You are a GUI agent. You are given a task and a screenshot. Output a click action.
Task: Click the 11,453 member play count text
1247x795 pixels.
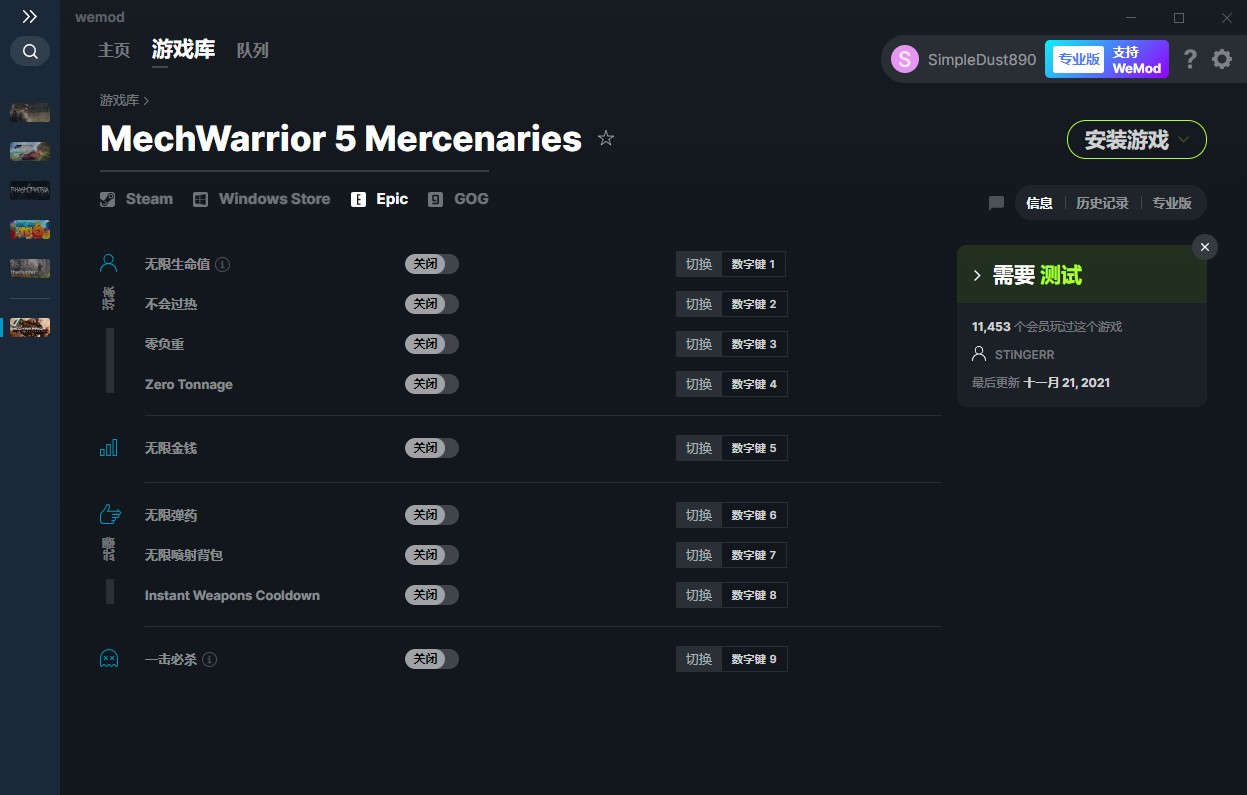(x=1047, y=327)
